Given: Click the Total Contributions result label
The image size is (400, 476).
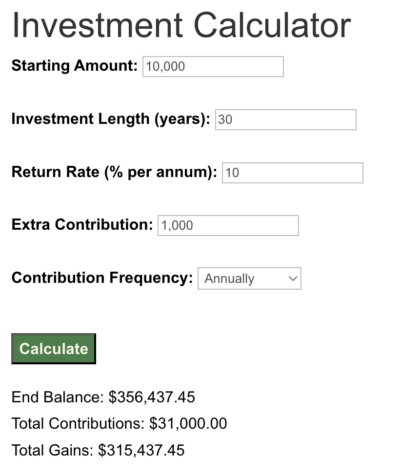Looking at the screenshot, I should (78, 423).
